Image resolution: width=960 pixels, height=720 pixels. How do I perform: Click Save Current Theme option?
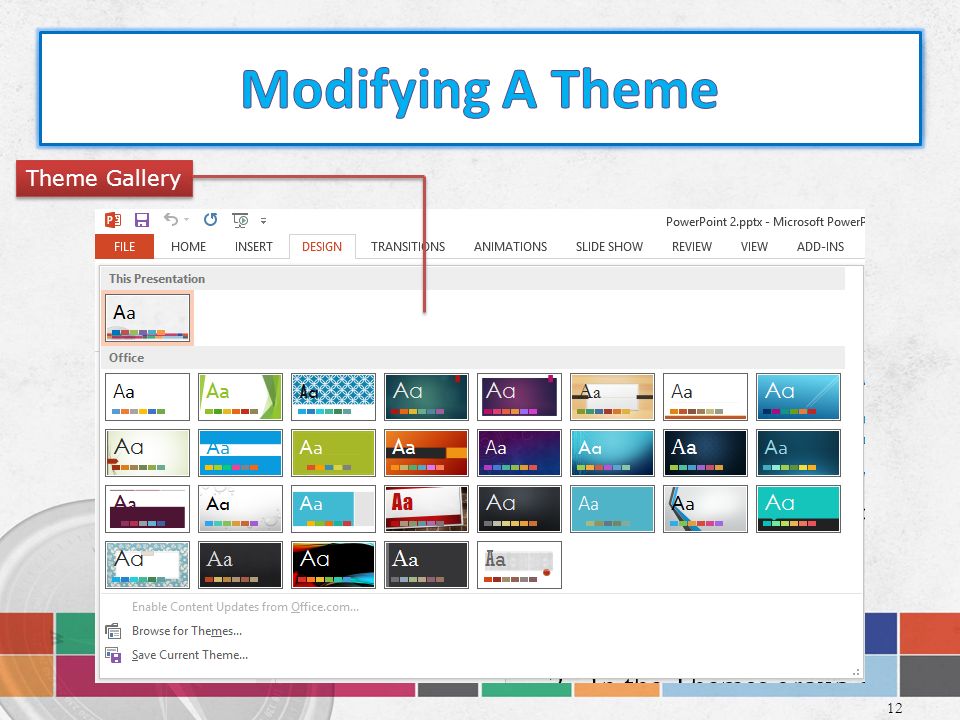(190, 655)
